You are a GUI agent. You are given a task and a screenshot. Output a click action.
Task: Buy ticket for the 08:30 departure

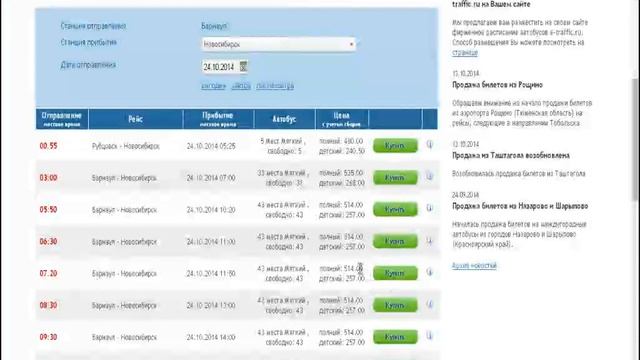coord(395,305)
